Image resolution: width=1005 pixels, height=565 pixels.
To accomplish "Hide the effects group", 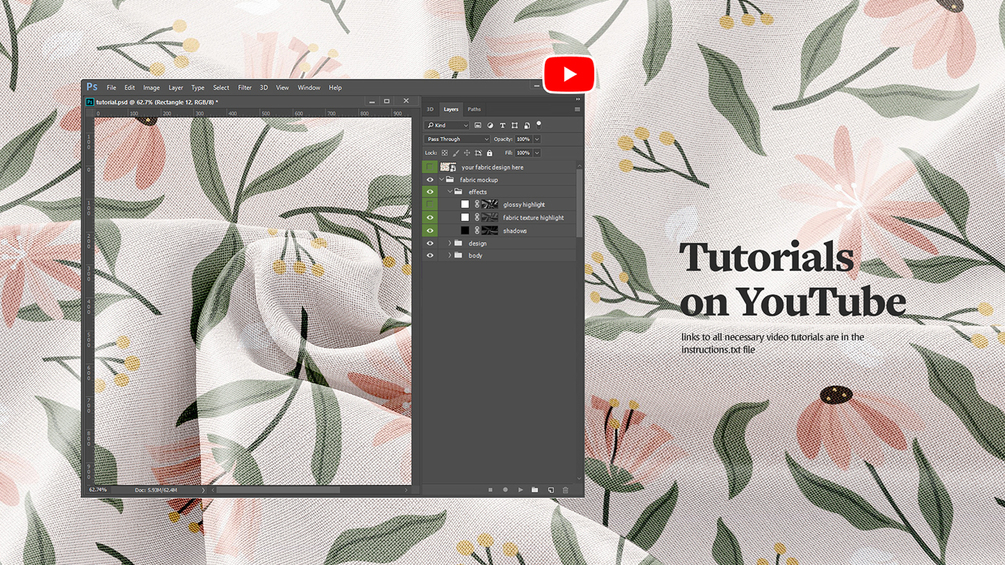I will point(429,192).
